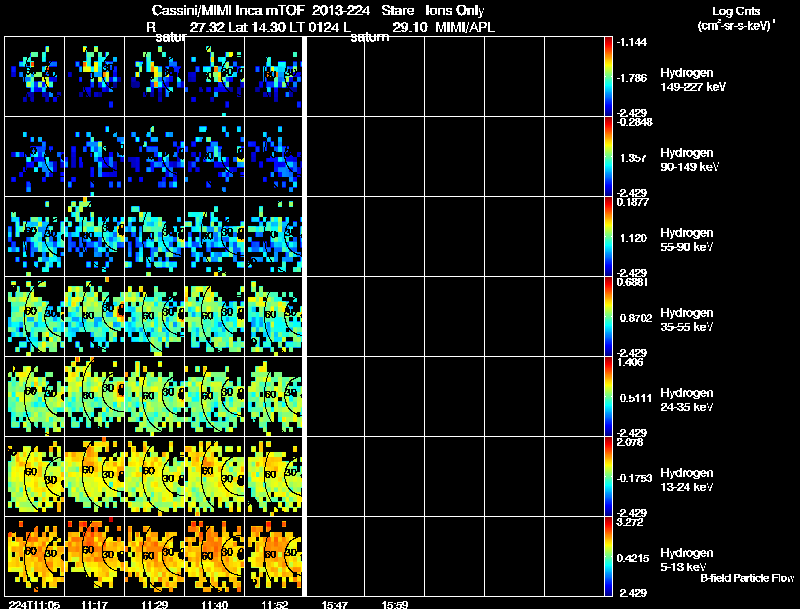Viewport: 800px width, 609px height.
Task: Click the empty 55-90 keV panel at 15:47
Action: tap(335, 236)
